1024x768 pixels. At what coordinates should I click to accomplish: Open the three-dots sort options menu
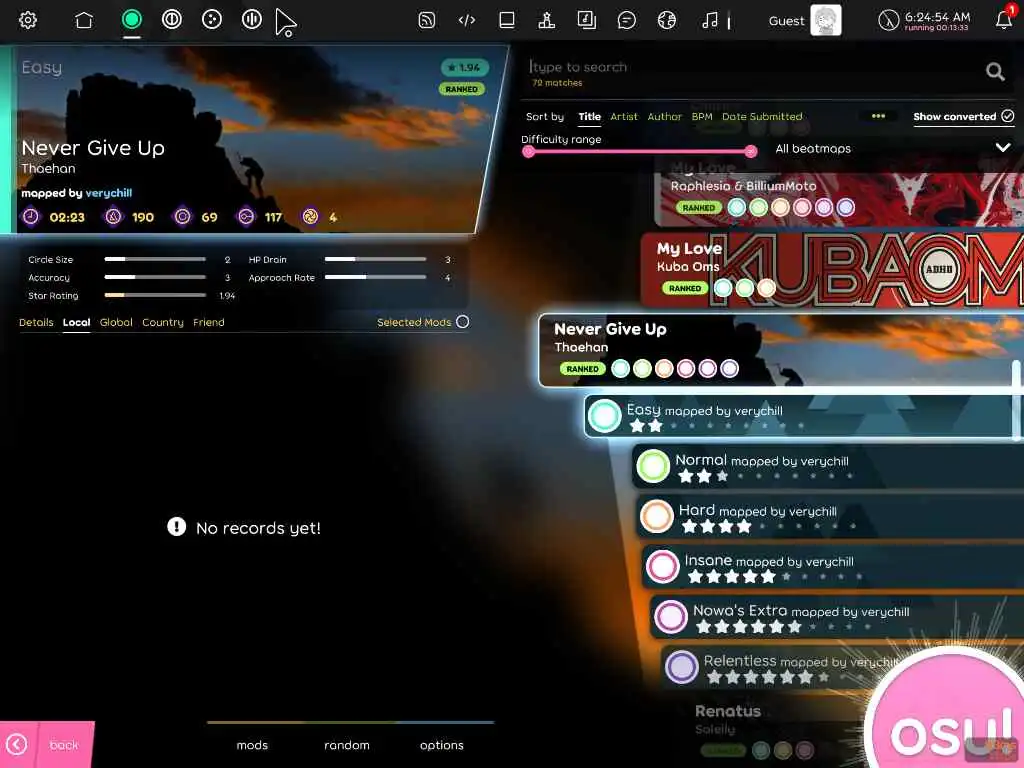tap(878, 116)
